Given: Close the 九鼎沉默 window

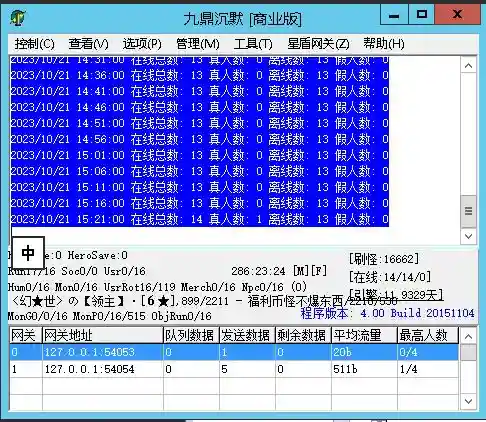Looking at the screenshot, I should (x=457, y=15).
